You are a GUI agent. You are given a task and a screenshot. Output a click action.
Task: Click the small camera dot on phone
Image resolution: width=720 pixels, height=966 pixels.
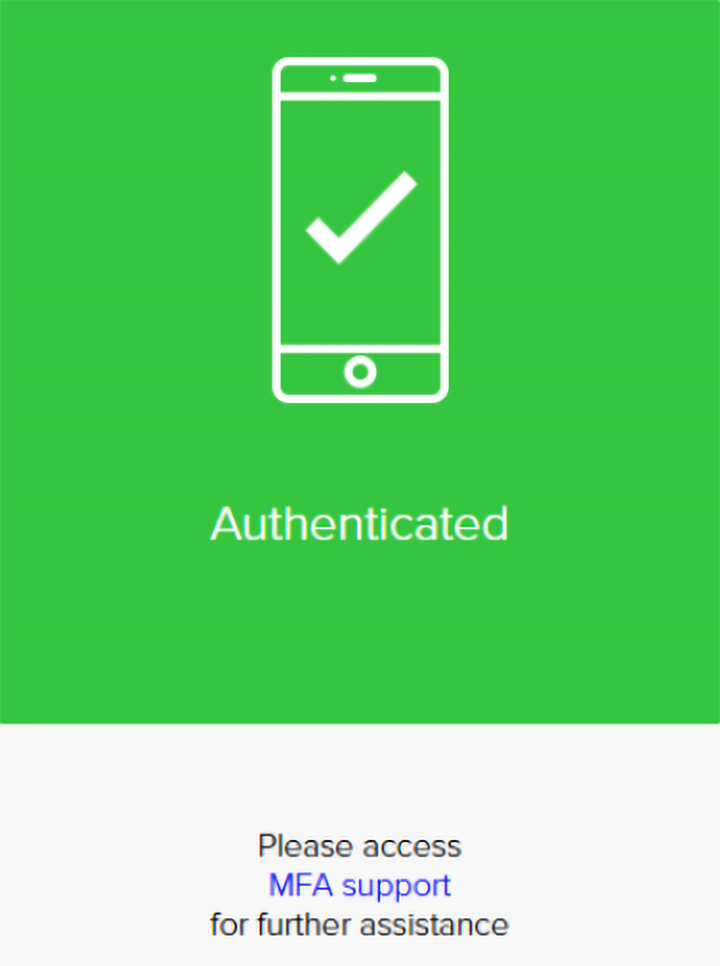pyautogui.click(x=333, y=78)
